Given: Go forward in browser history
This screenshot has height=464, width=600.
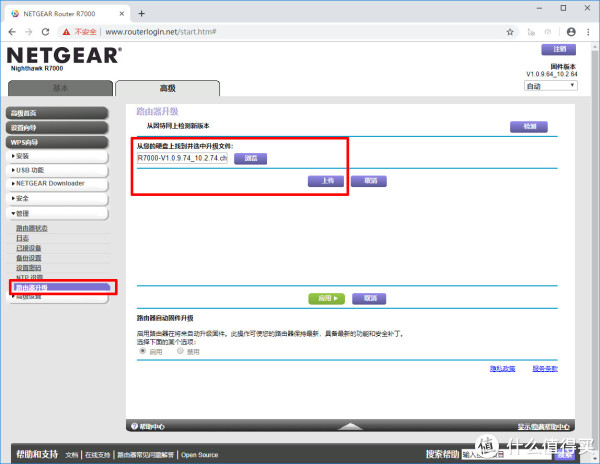Looking at the screenshot, I should tap(29, 32).
